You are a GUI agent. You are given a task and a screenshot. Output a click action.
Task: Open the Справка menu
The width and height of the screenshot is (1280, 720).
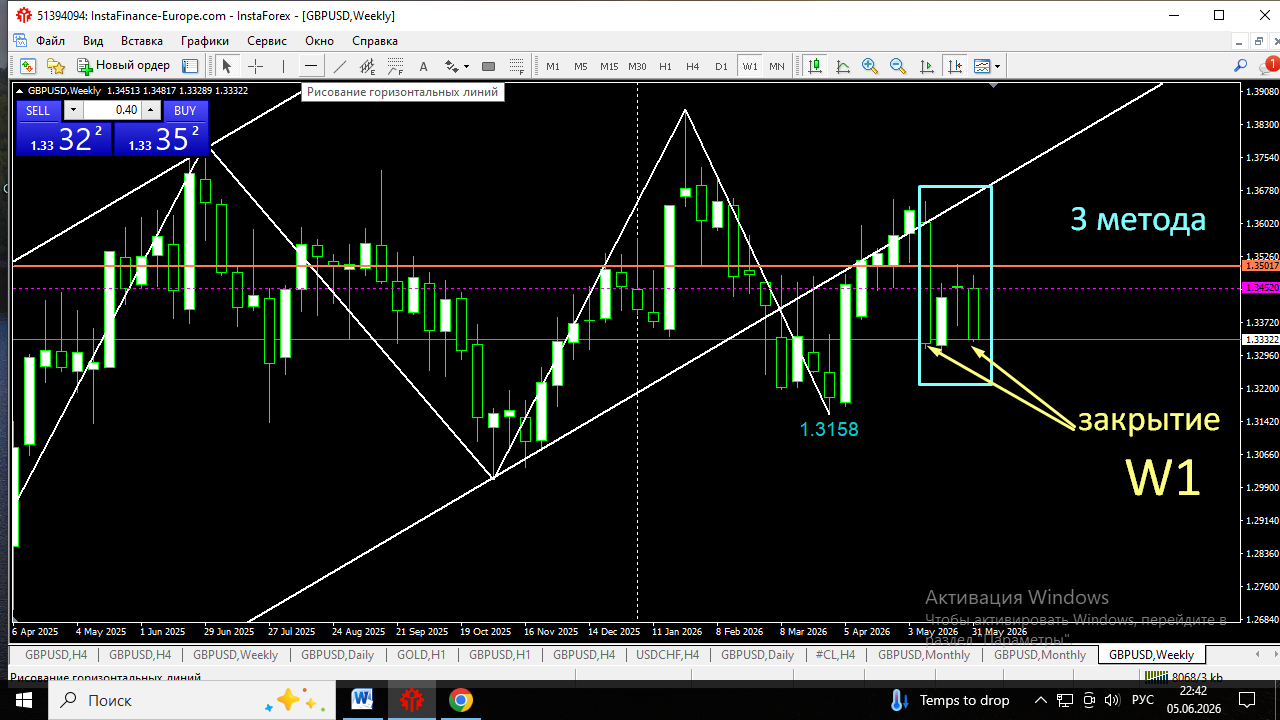[375, 41]
